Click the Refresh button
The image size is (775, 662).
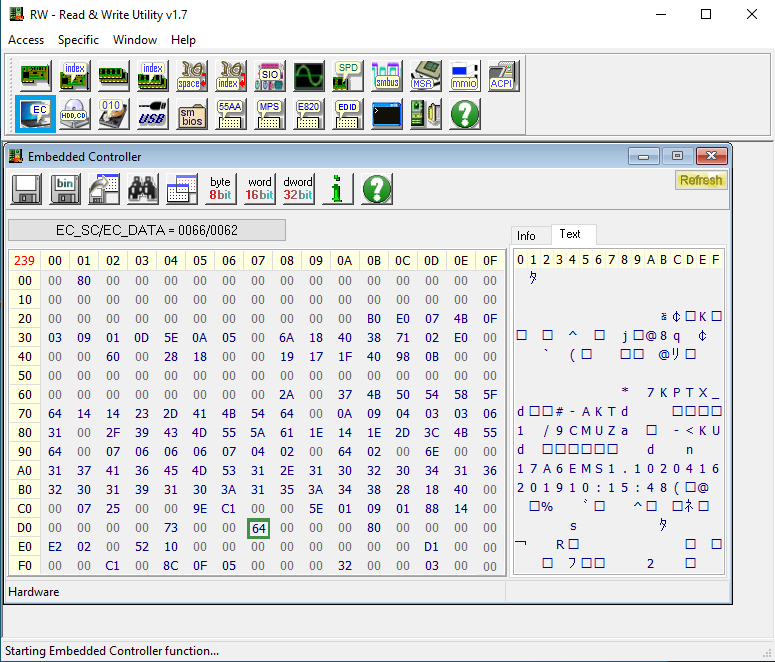click(701, 180)
